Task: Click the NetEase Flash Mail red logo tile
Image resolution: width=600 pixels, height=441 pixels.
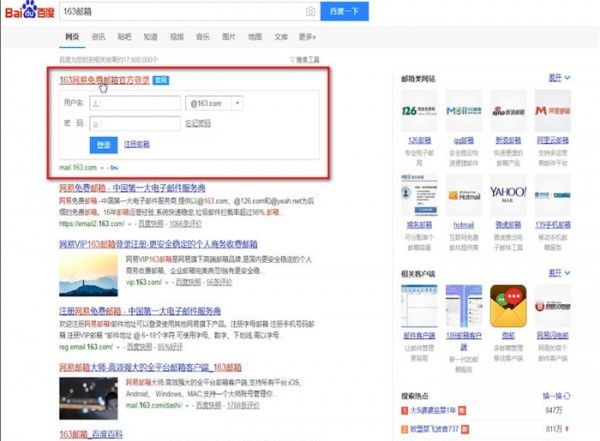Action: 553,306
